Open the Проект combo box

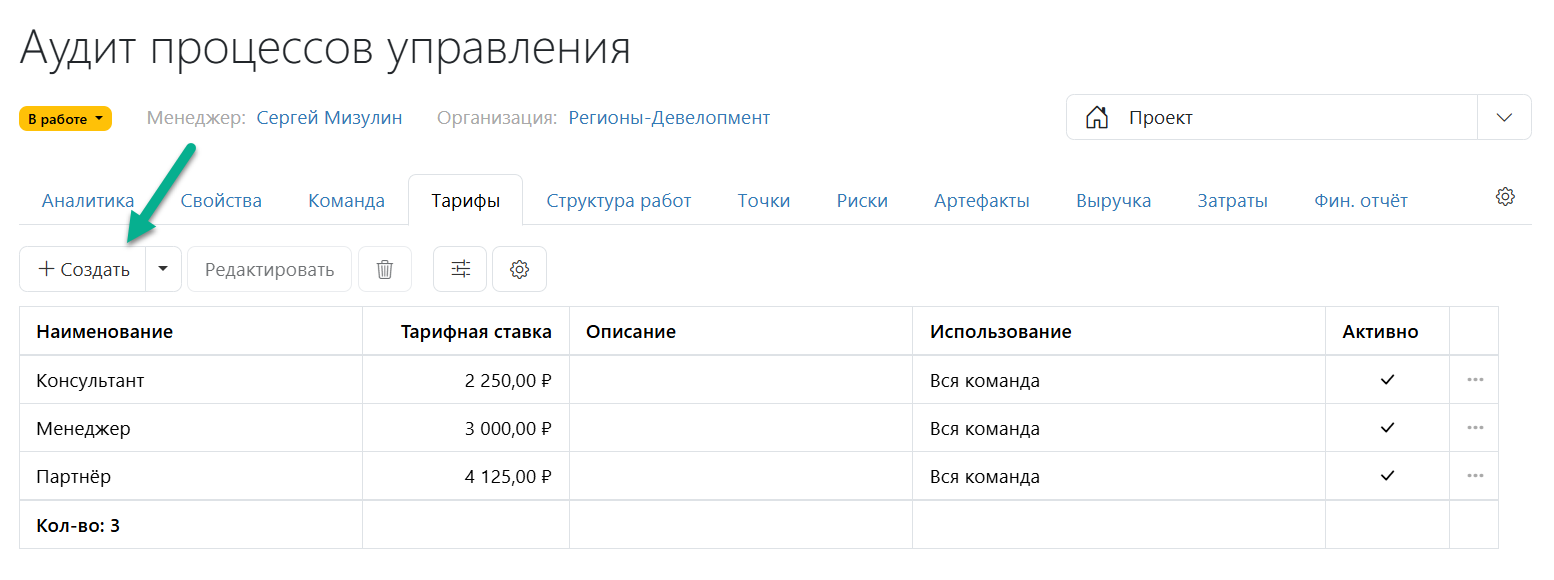tap(1298, 118)
